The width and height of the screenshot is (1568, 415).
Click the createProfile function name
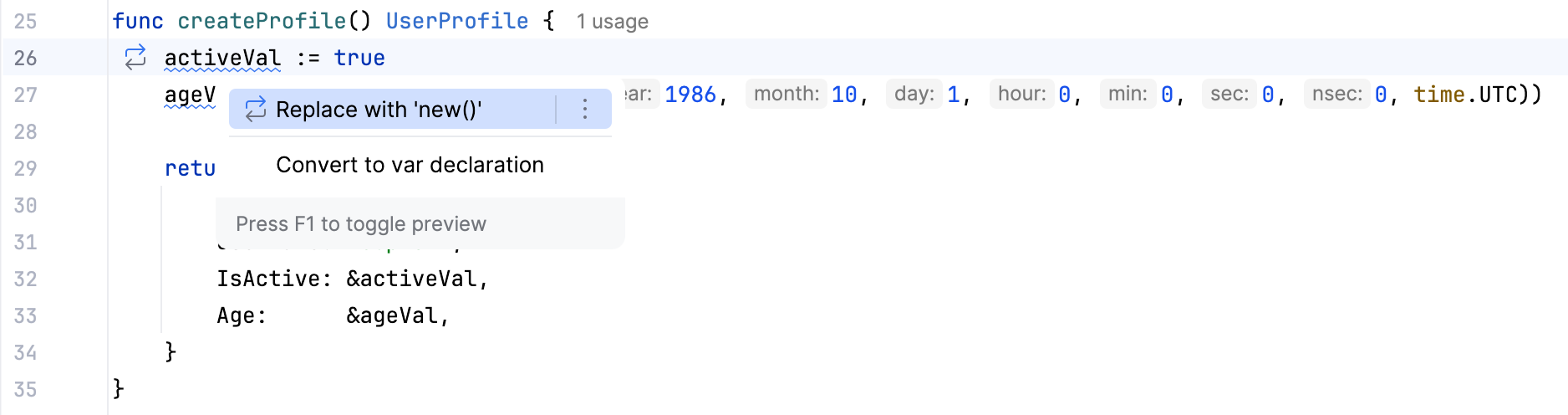262,21
